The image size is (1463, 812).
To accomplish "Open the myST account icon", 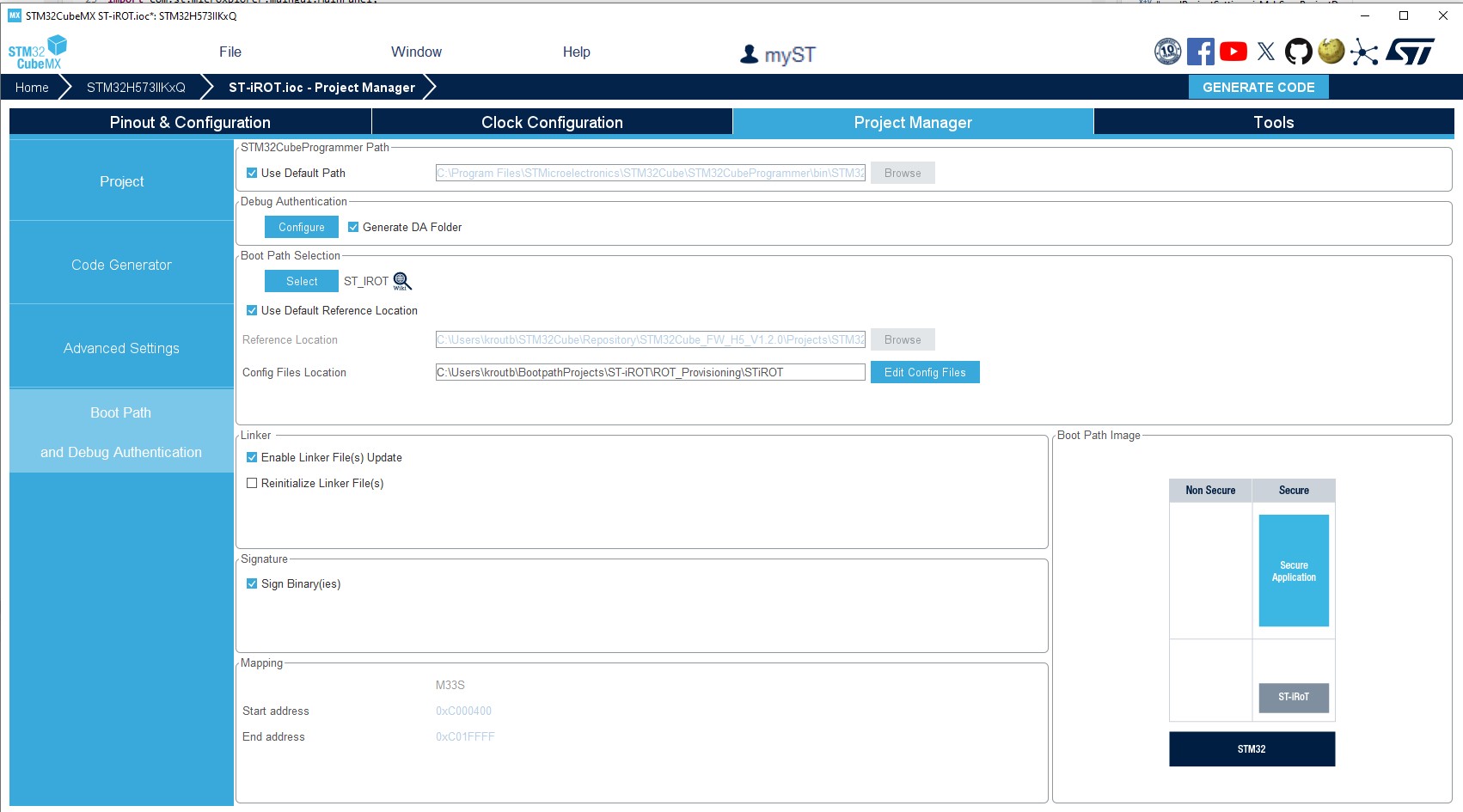I will (777, 54).
